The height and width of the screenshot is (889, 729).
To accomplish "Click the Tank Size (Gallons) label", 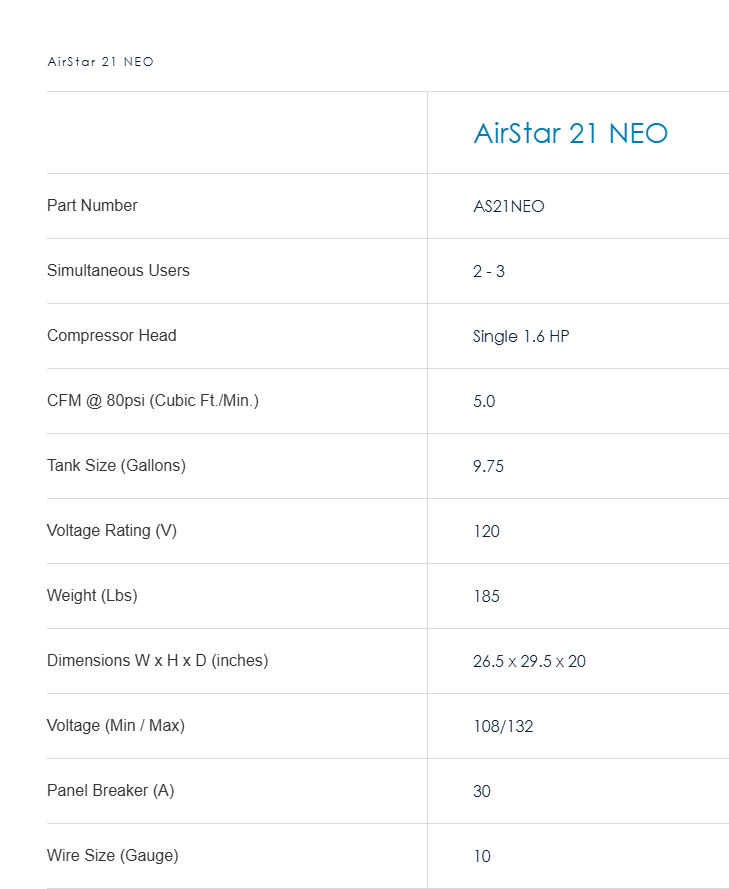I will coord(116,465).
